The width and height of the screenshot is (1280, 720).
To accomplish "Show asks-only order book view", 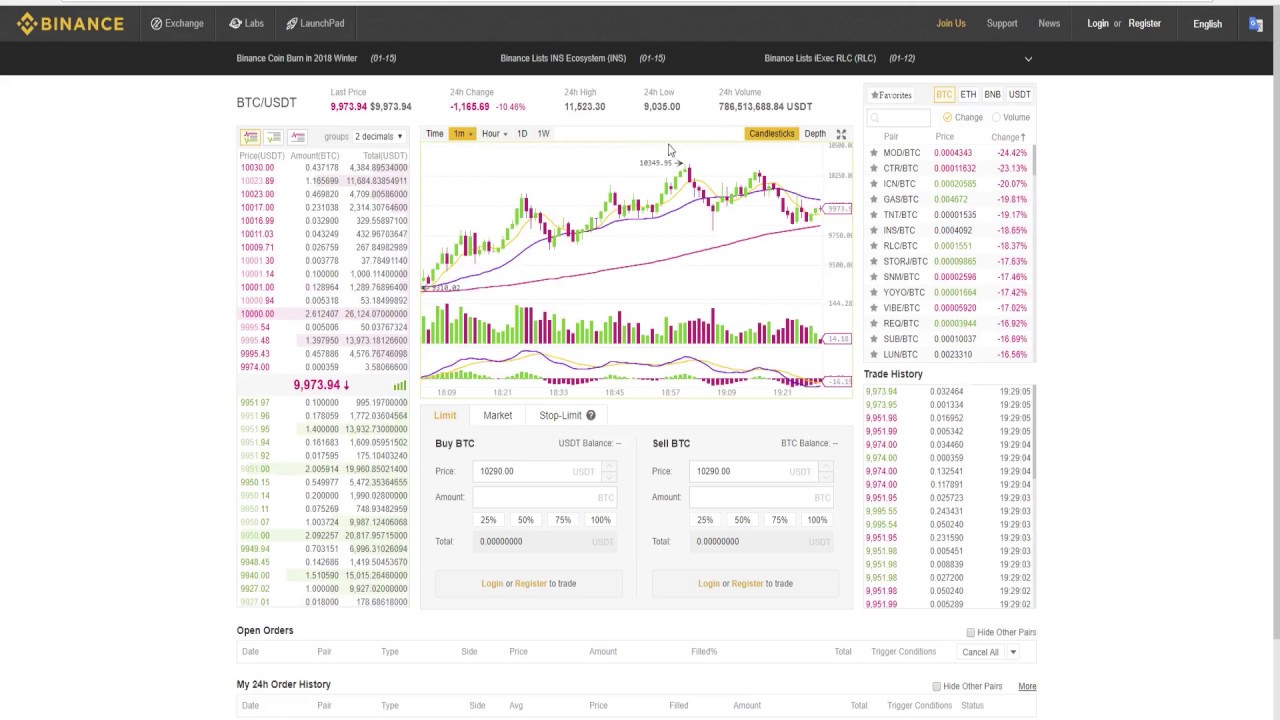I will [297, 136].
